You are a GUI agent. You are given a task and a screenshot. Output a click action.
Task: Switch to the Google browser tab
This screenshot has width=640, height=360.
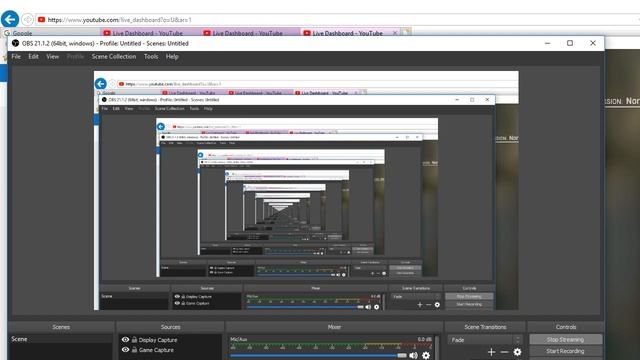point(51,33)
